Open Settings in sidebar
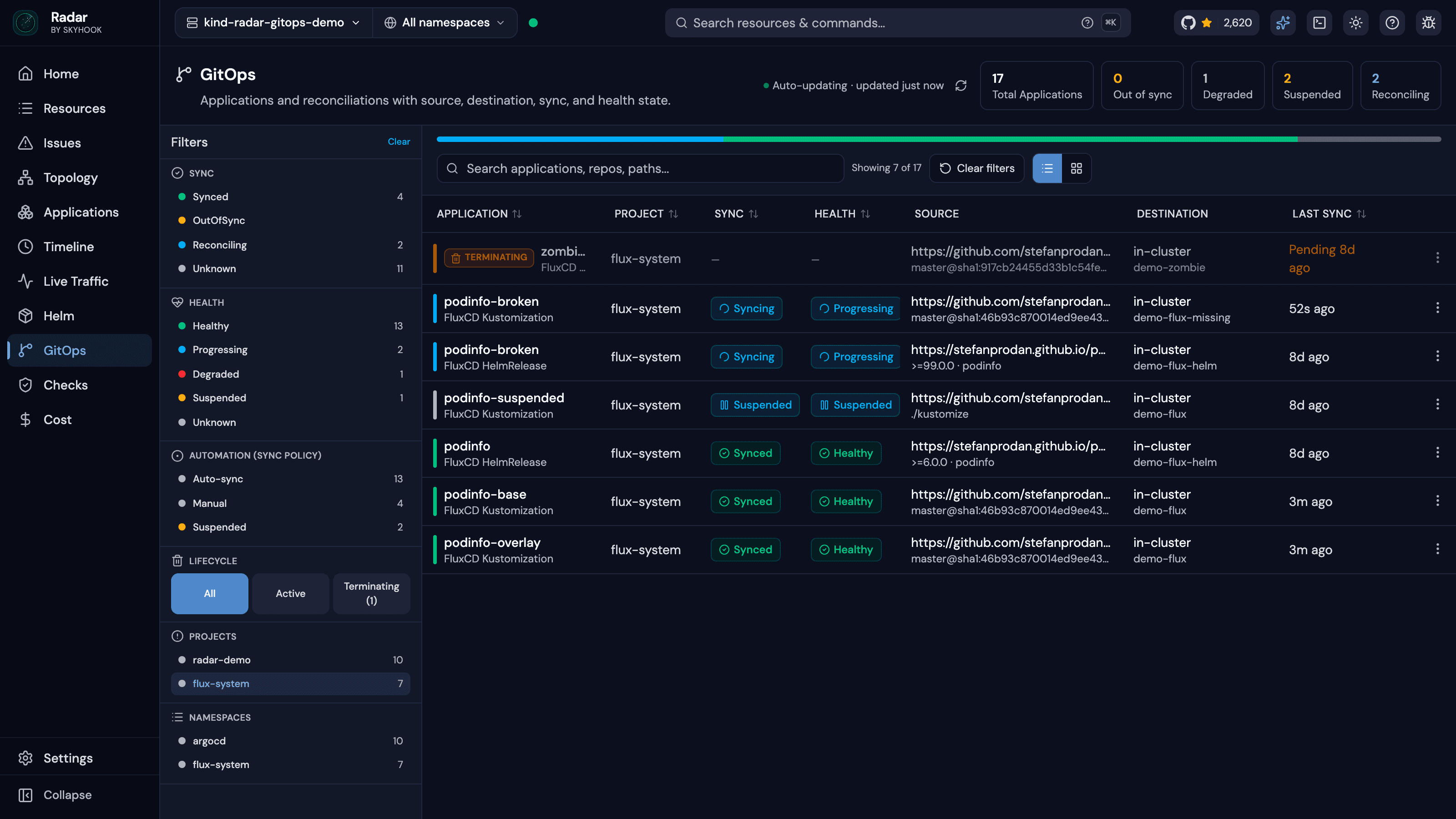This screenshot has width=1456, height=819. point(79,758)
